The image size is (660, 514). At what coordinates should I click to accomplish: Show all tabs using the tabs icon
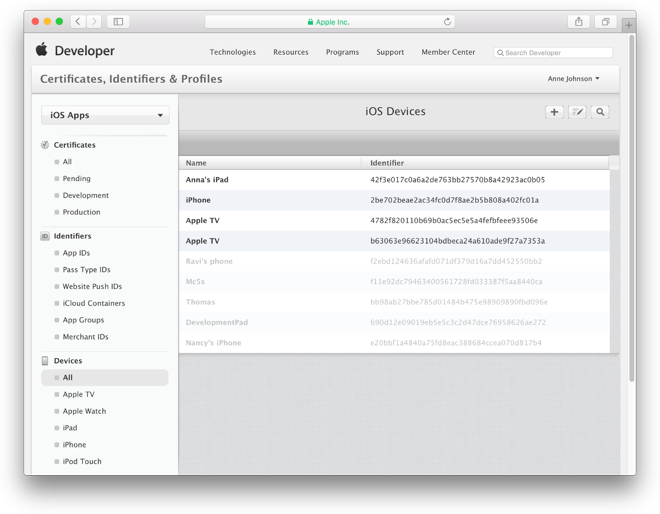click(605, 21)
